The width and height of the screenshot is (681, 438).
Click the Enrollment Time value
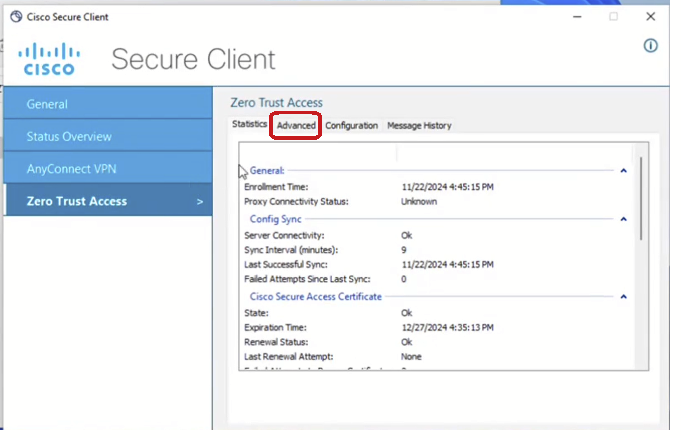coord(447,187)
